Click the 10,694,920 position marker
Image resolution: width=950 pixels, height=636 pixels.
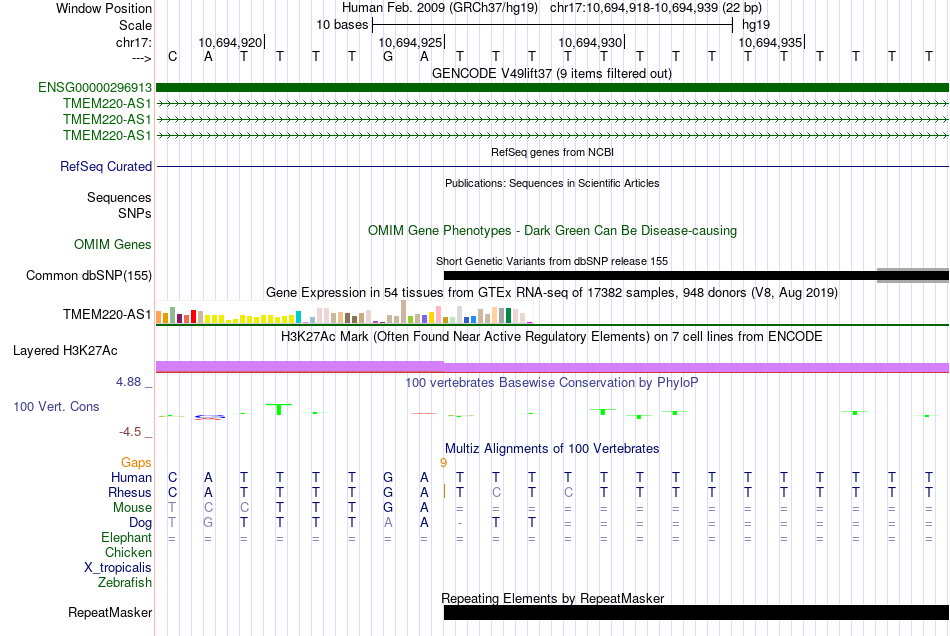coord(230,42)
